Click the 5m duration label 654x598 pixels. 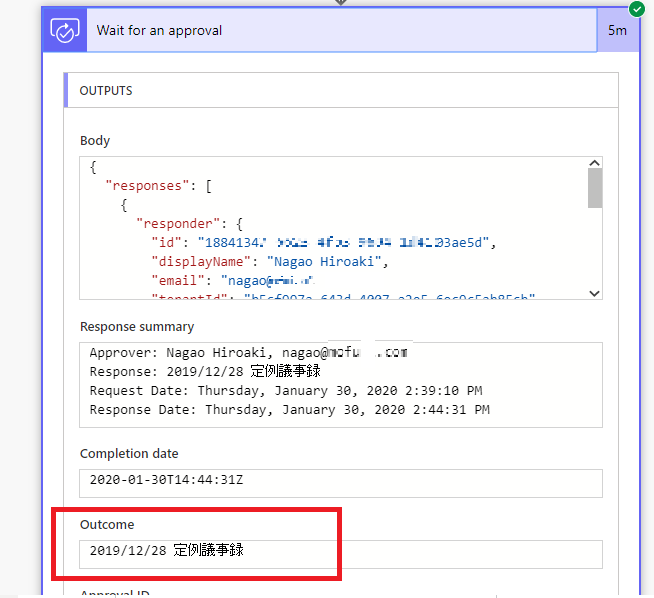(617, 30)
